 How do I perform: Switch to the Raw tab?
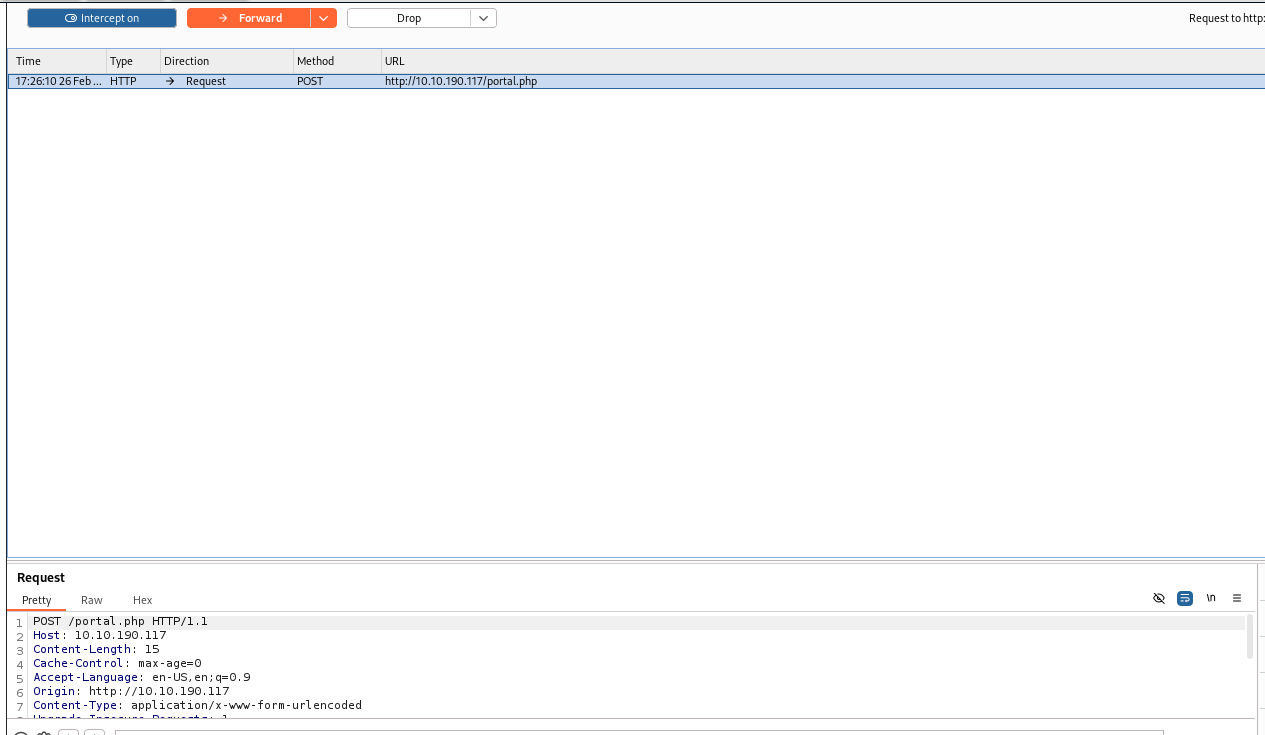[x=92, y=600]
